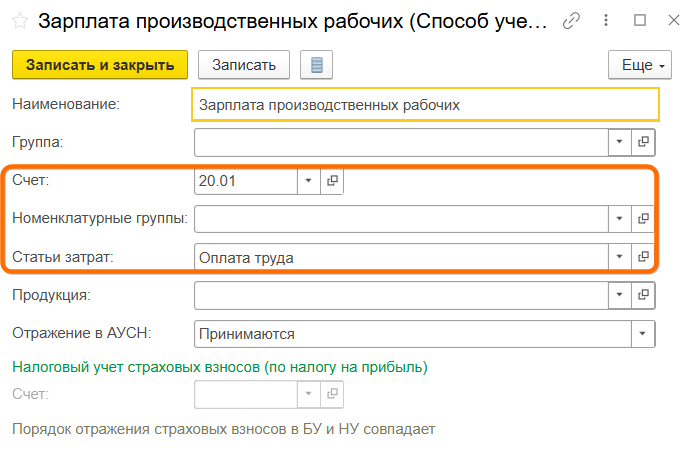Open the Еще menu
Viewport: 694px width, 473px height.
click(x=640, y=65)
